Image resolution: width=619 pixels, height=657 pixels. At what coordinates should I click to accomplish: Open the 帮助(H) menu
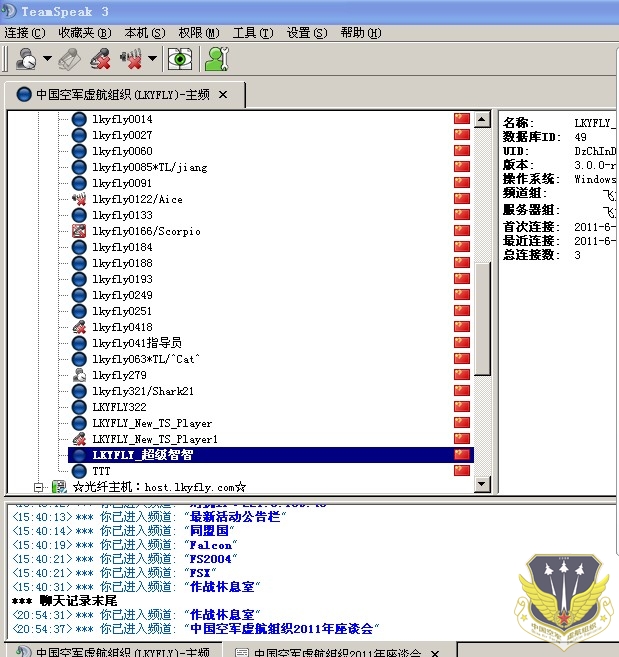[x=361, y=33]
